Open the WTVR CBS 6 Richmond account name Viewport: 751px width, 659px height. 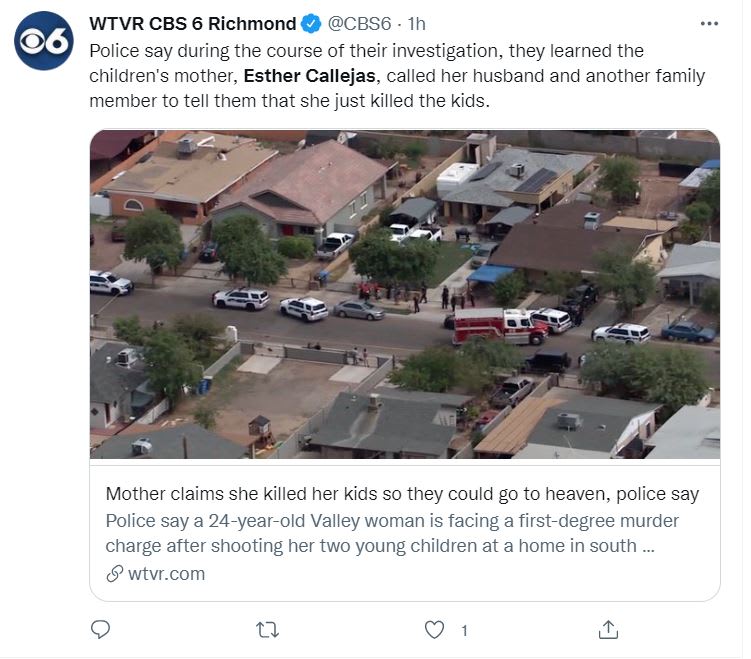[193, 23]
